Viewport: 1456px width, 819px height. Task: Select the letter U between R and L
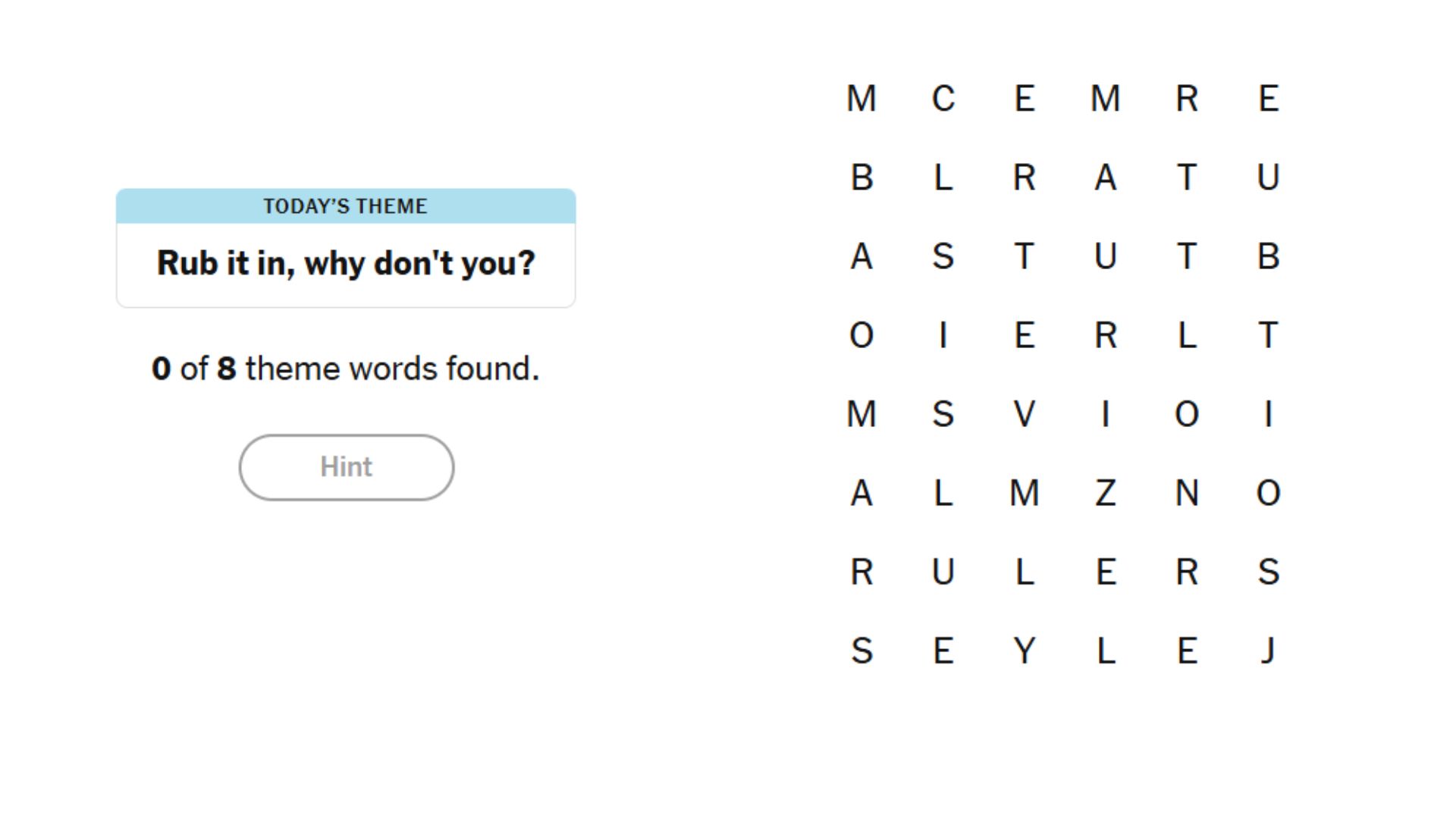(x=943, y=572)
